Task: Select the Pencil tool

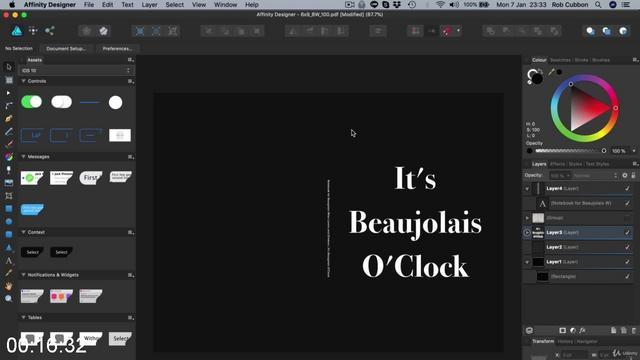Action: tap(9, 131)
